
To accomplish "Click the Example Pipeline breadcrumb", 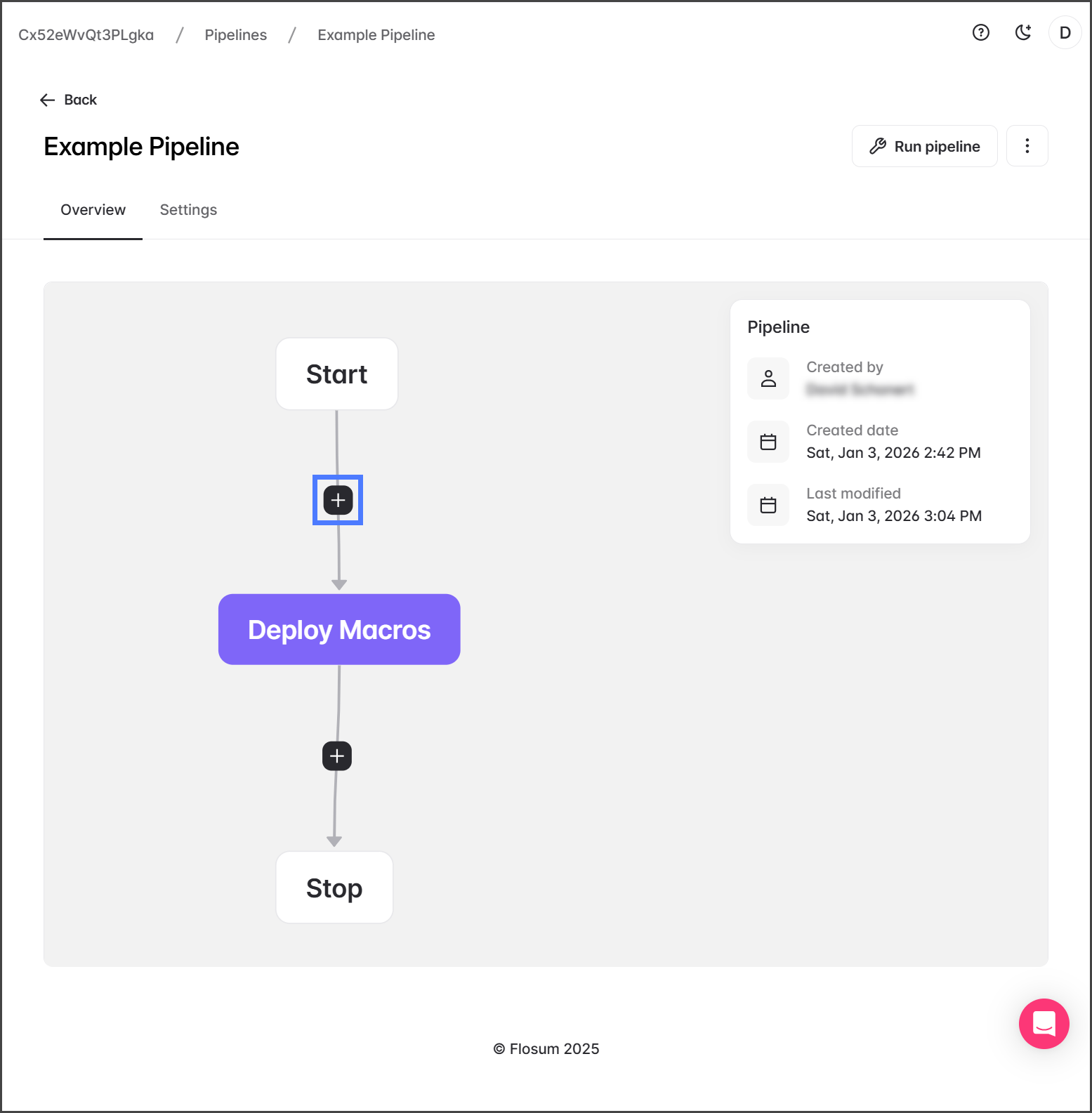I will pyautogui.click(x=376, y=35).
